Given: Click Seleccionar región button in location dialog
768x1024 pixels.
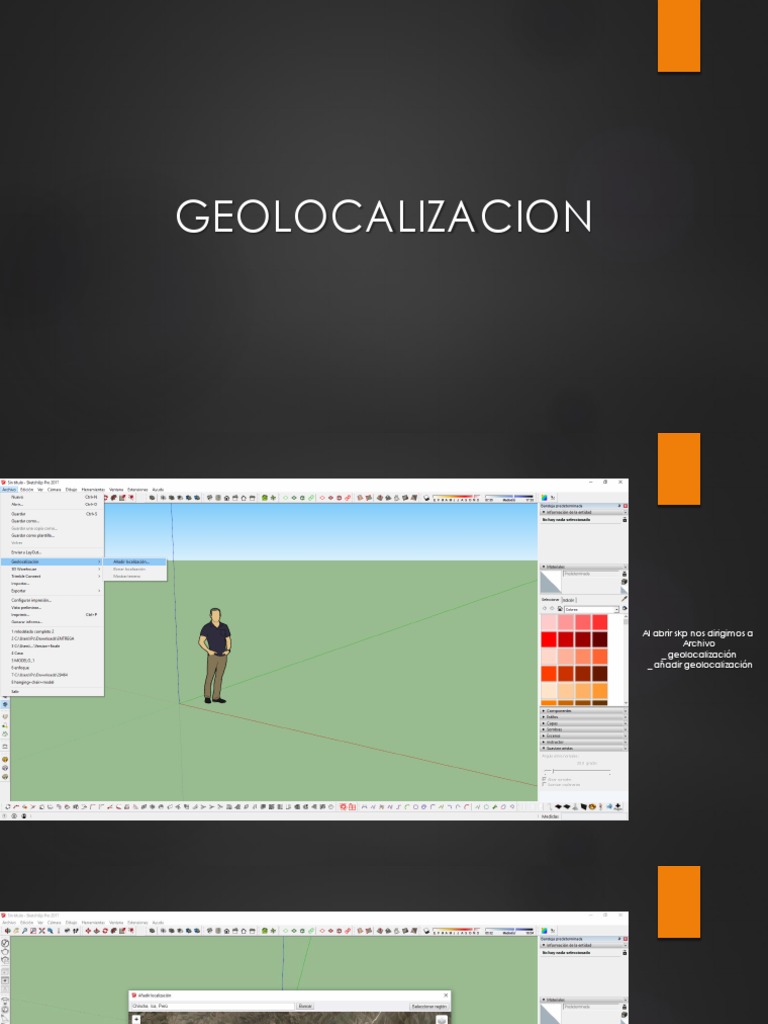Looking at the screenshot, I should [x=429, y=1006].
